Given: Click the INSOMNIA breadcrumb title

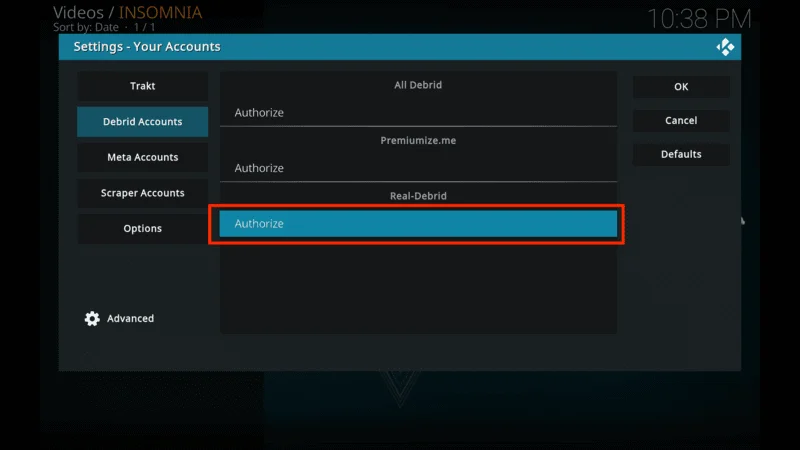Looking at the screenshot, I should pos(161,12).
